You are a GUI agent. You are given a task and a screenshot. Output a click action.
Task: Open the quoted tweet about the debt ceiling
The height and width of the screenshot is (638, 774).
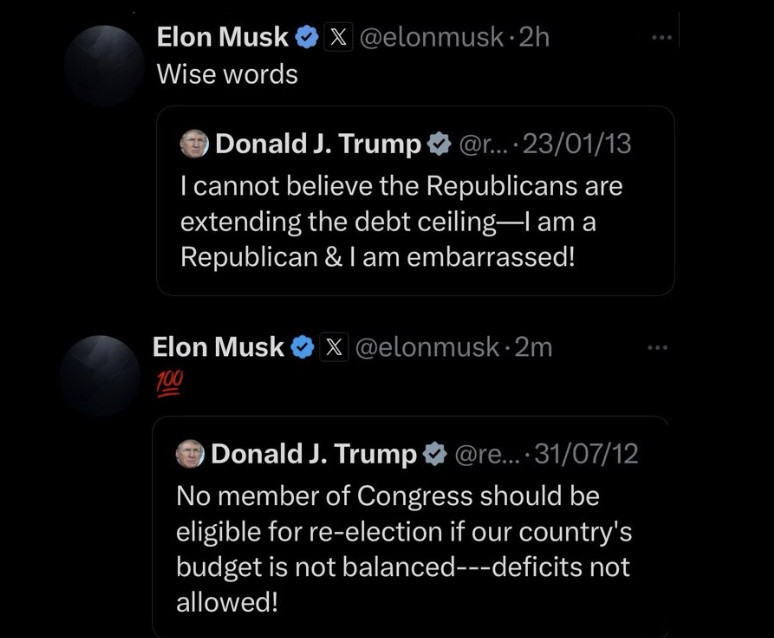pos(416,200)
